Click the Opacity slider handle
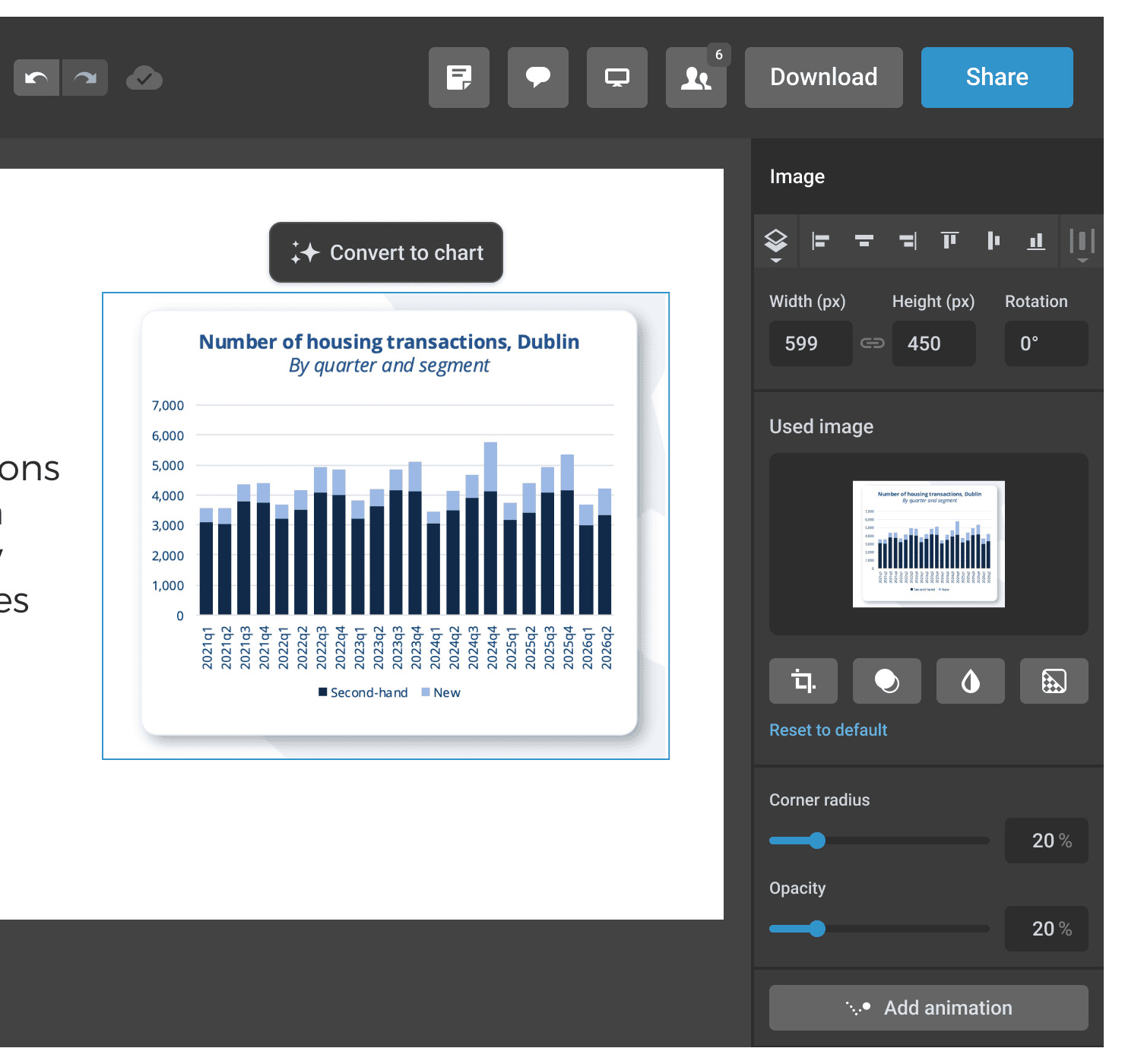Viewport: 1125px width, 1064px height. pyautogui.click(x=817, y=929)
